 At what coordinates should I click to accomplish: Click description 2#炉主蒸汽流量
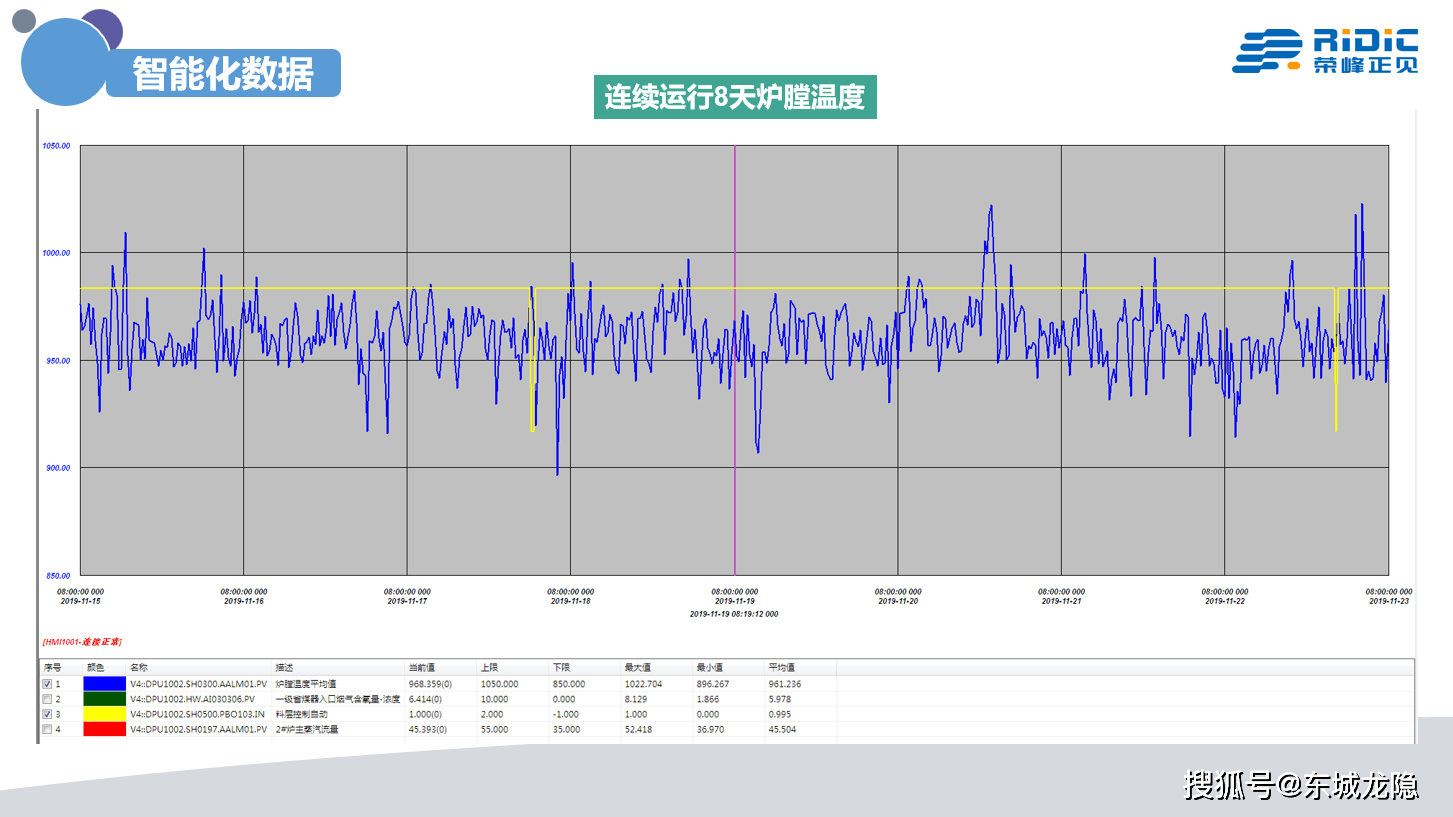coord(307,729)
